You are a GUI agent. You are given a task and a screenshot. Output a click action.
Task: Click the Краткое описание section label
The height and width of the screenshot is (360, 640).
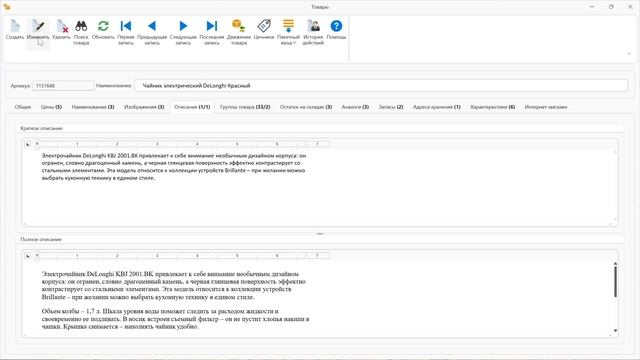pyautogui.click(x=41, y=128)
